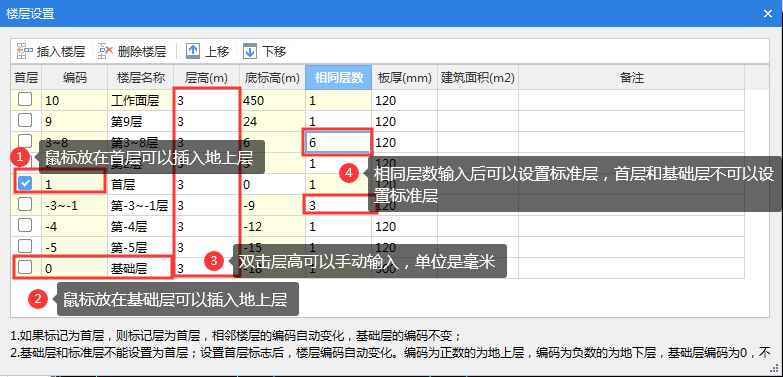This screenshot has width=783, height=377.
Task: Check the 首层 box for 第-5层 row
Action: coord(25,246)
